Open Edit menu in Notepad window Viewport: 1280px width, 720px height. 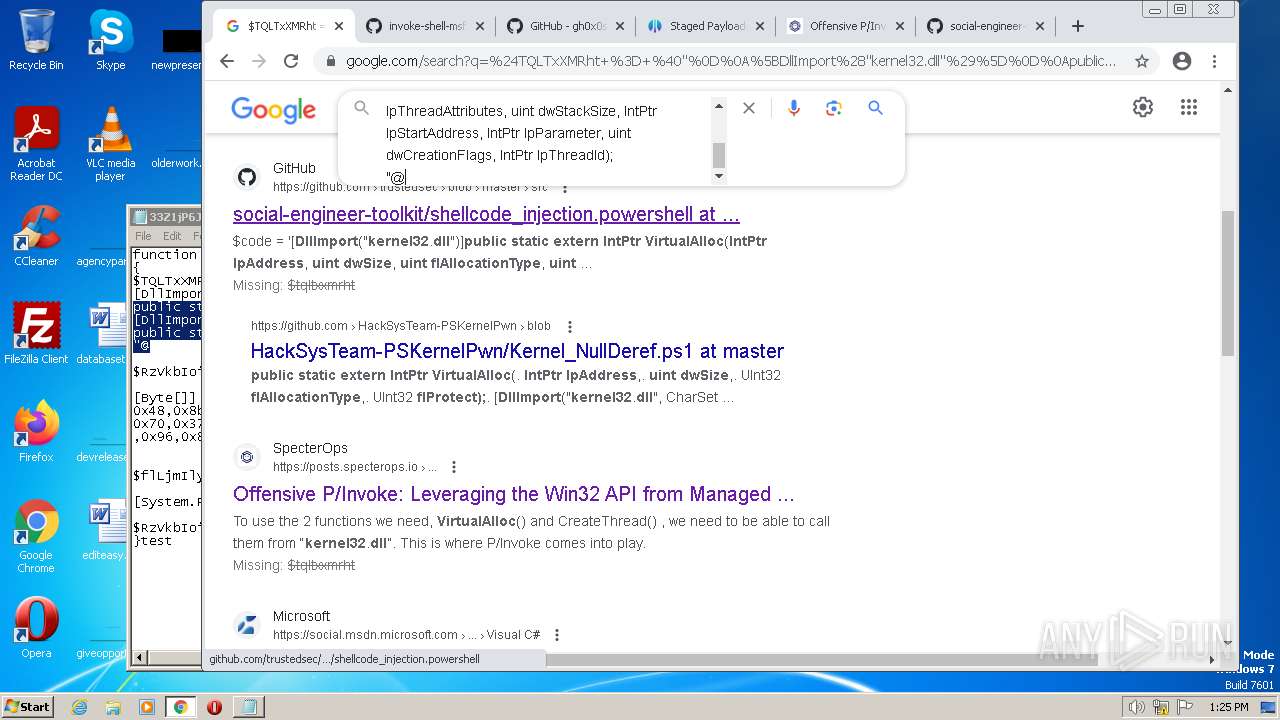[x=172, y=236]
